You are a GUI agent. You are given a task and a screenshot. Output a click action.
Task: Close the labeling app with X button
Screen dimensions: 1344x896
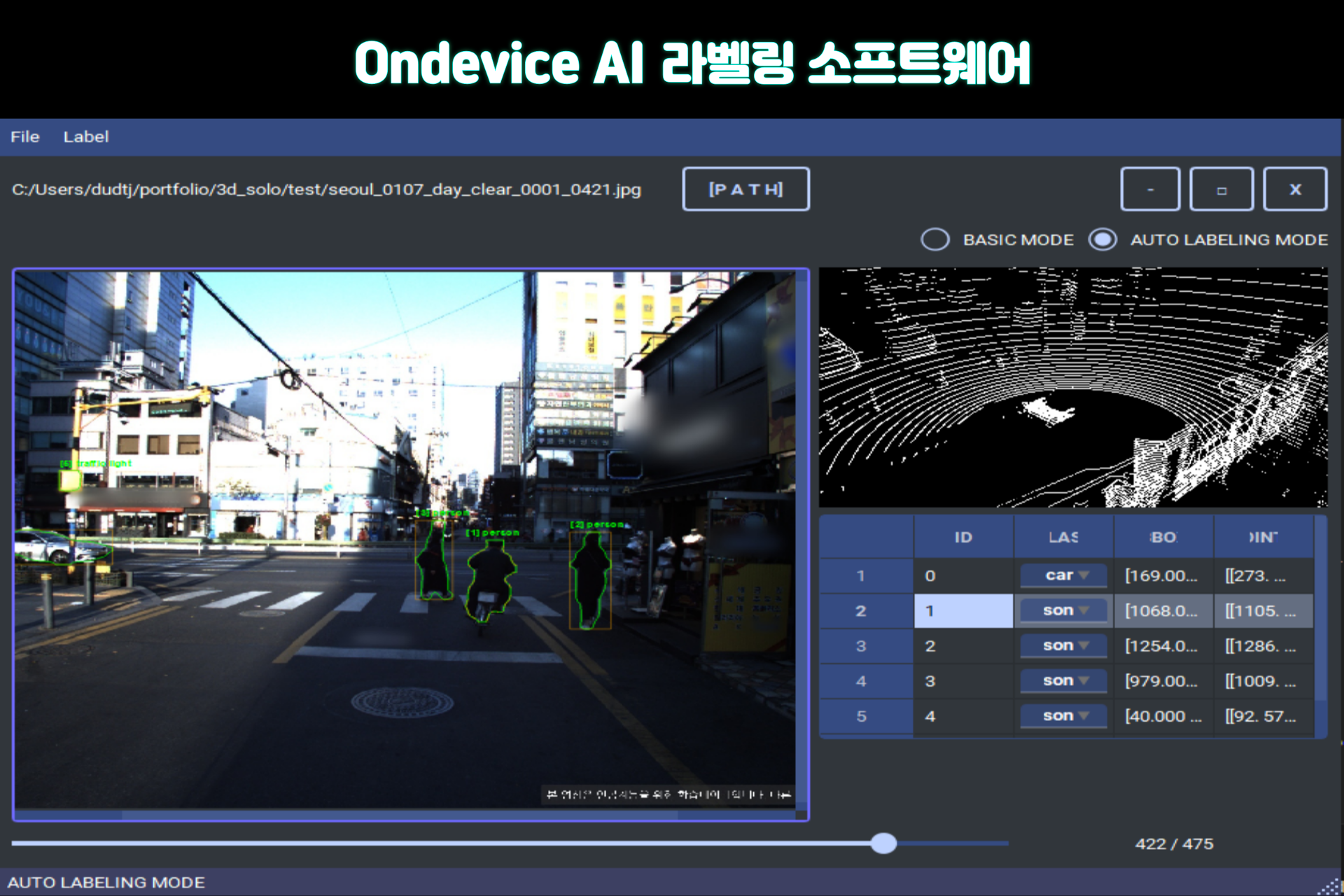pyautogui.click(x=1294, y=189)
